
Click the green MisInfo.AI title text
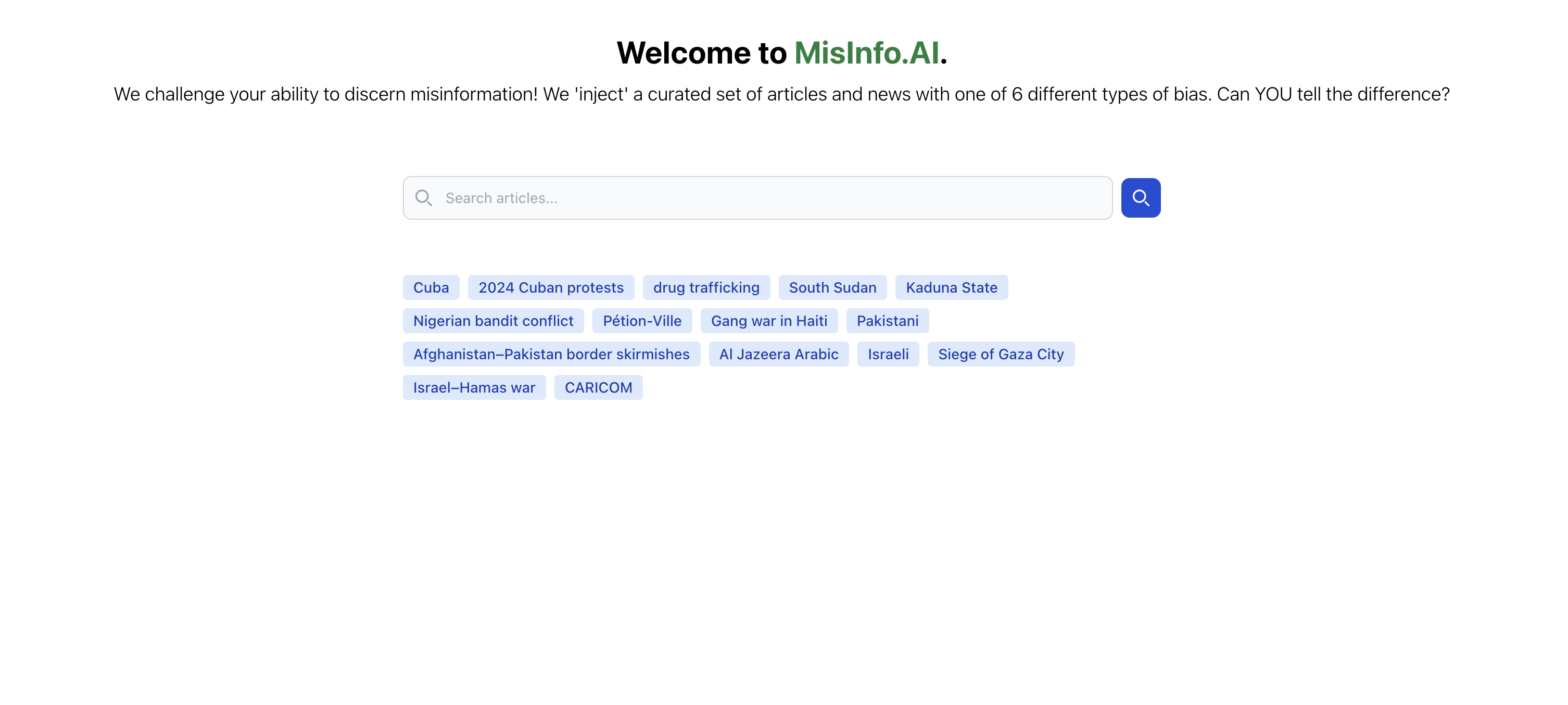866,53
